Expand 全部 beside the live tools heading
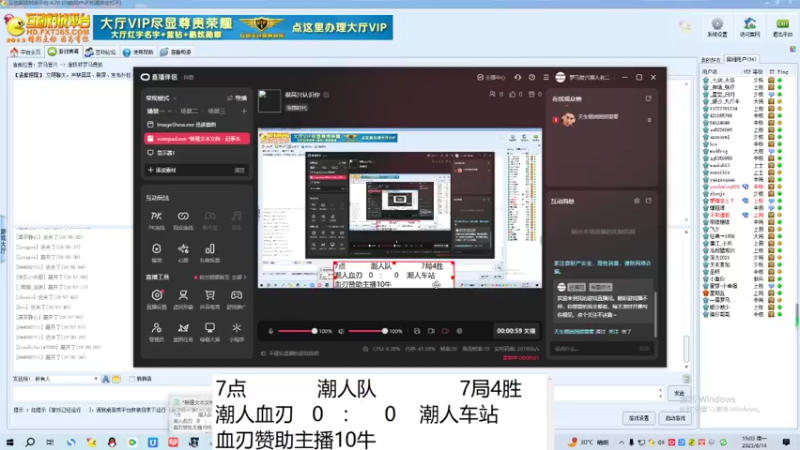This screenshot has width=800, height=450. tap(238, 277)
